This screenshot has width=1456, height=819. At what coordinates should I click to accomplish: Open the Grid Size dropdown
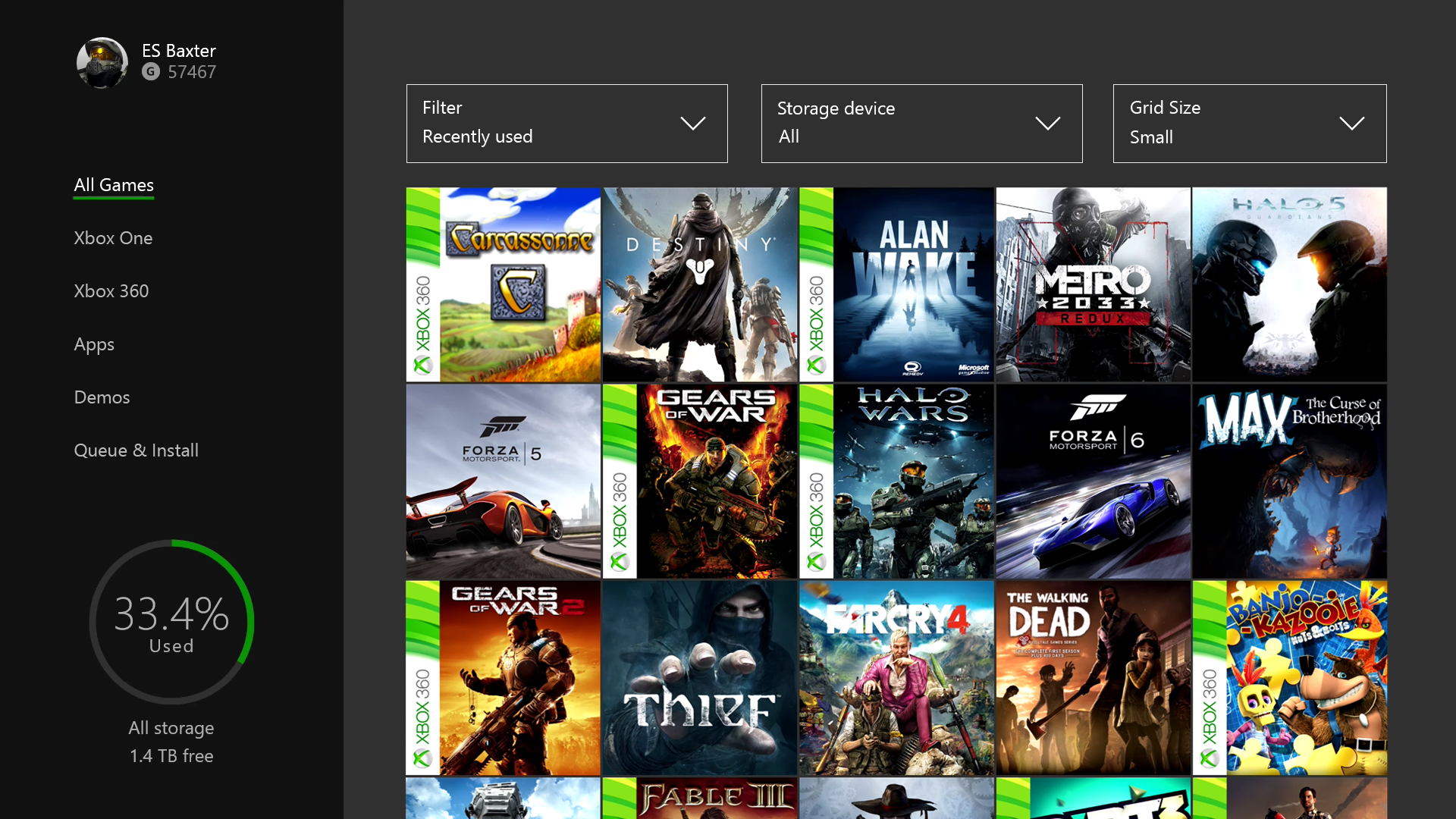[1250, 124]
